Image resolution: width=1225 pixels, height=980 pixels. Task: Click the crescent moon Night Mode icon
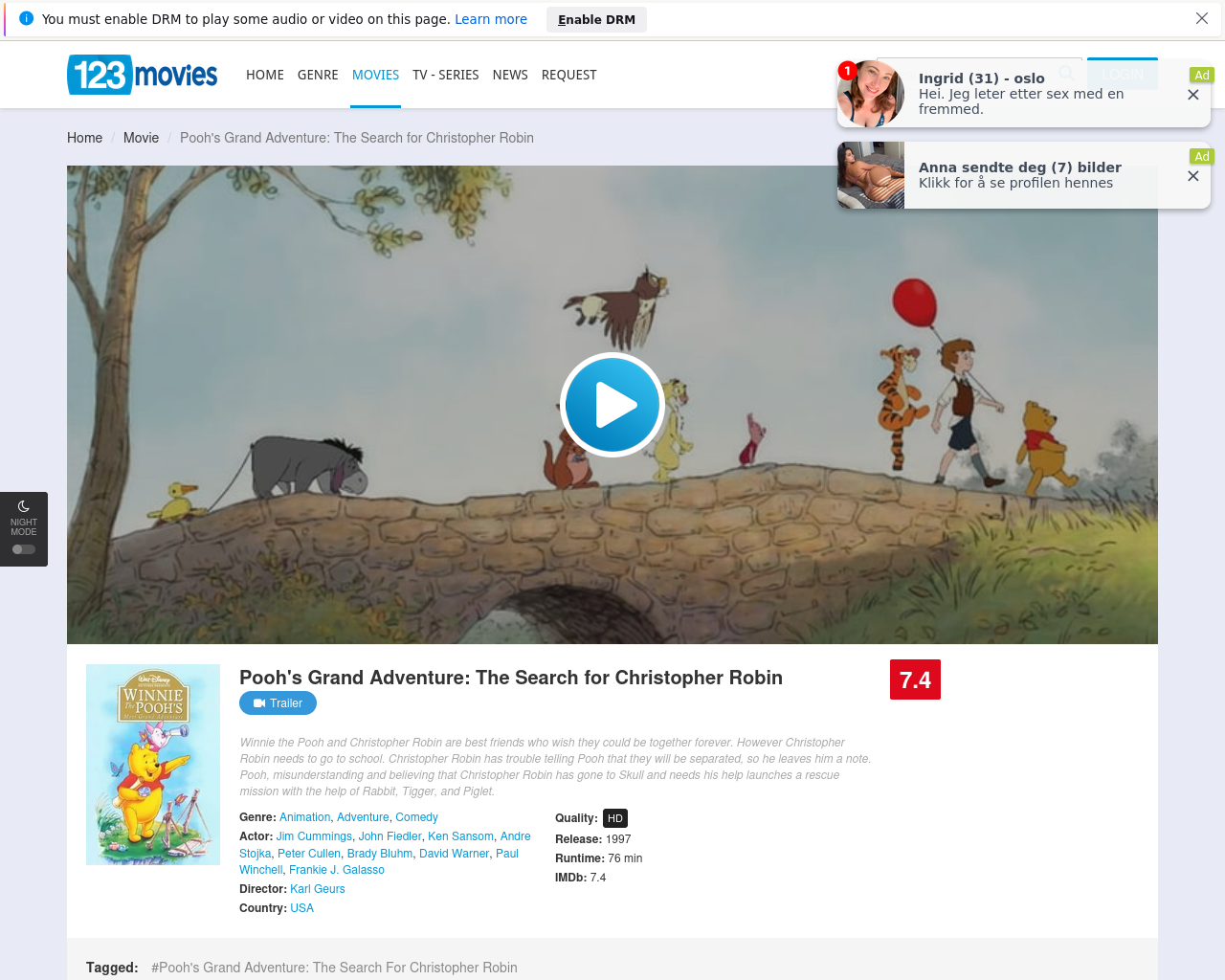24,506
